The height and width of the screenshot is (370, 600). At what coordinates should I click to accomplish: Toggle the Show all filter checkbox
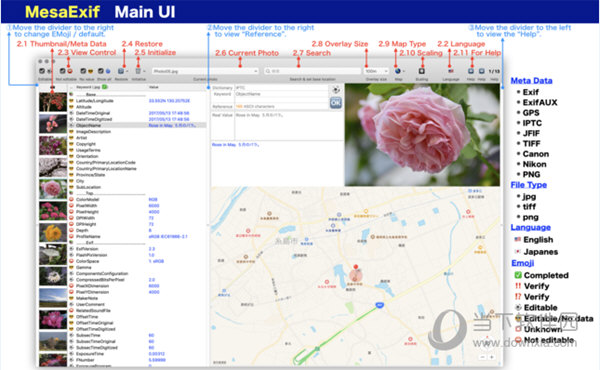click(x=101, y=71)
